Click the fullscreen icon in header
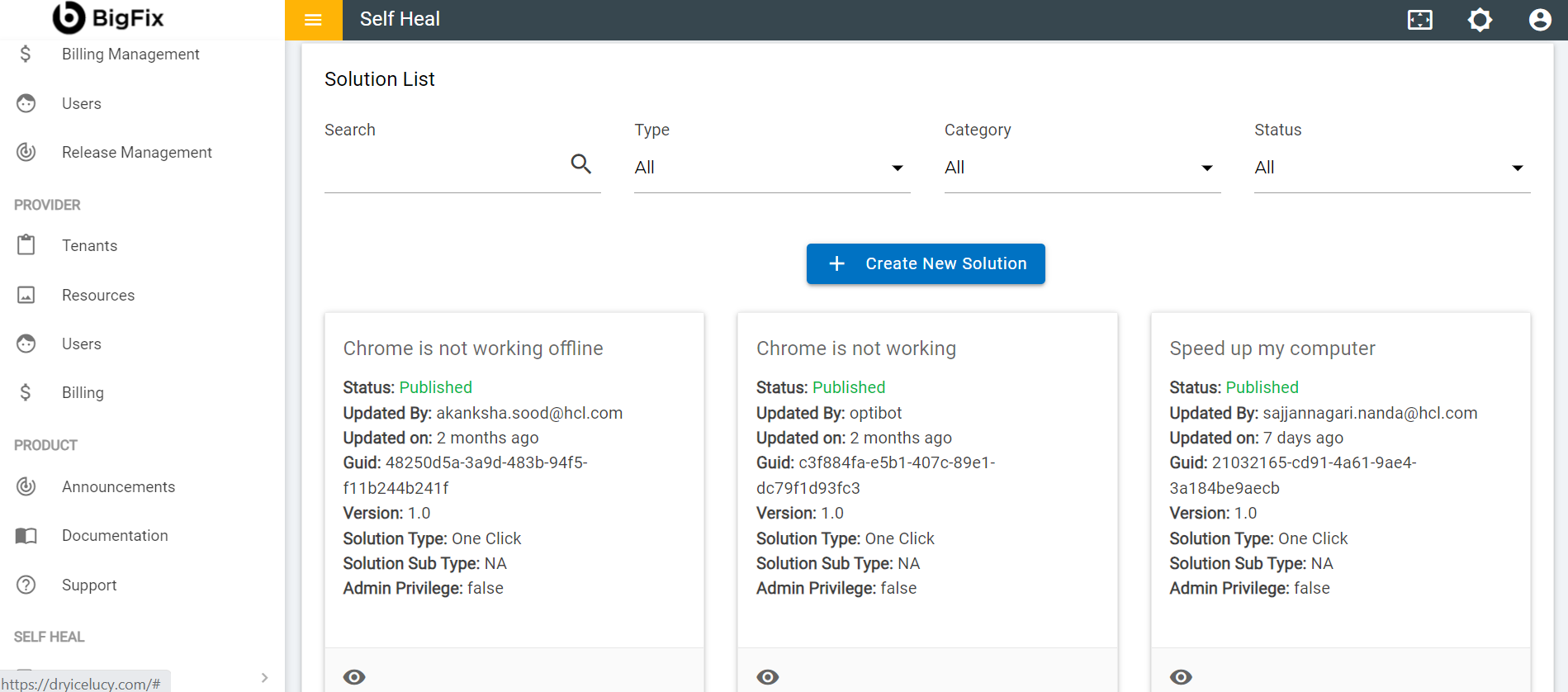The height and width of the screenshot is (692, 1568). pos(1419,20)
